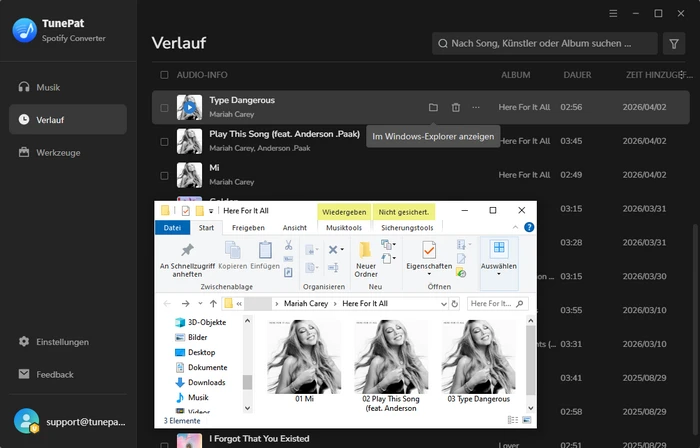The width and height of the screenshot is (700, 448).
Task: Expand the Eigenschaften dropdown arrow
Action: (429, 274)
